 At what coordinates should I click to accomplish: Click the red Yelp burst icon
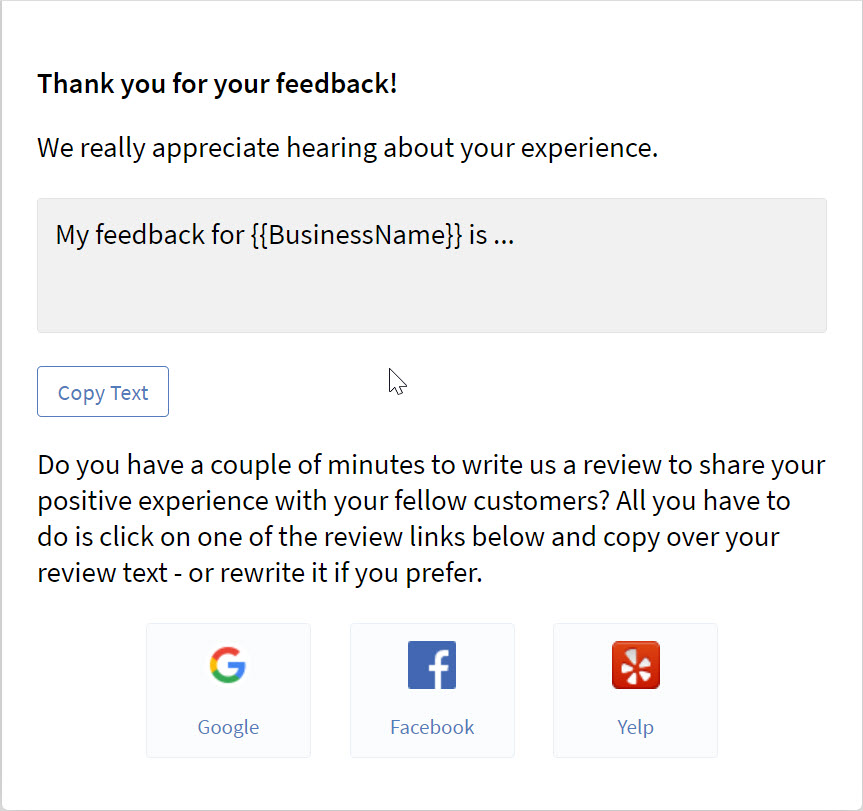(636, 665)
